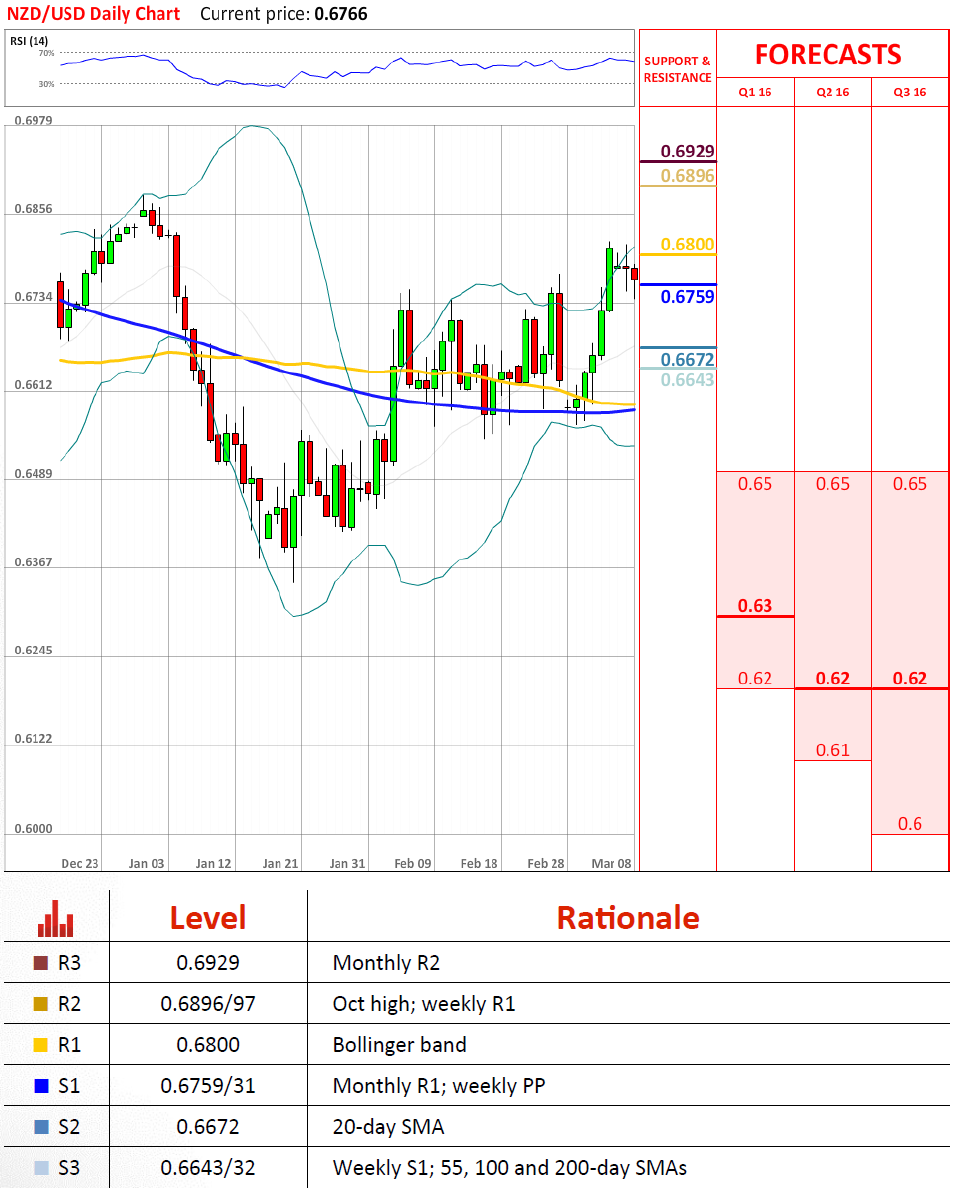The height and width of the screenshot is (1188, 966).
Task: Click the Monthly R1; weekly PP rationale
Action: click(x=439, y=1085)
